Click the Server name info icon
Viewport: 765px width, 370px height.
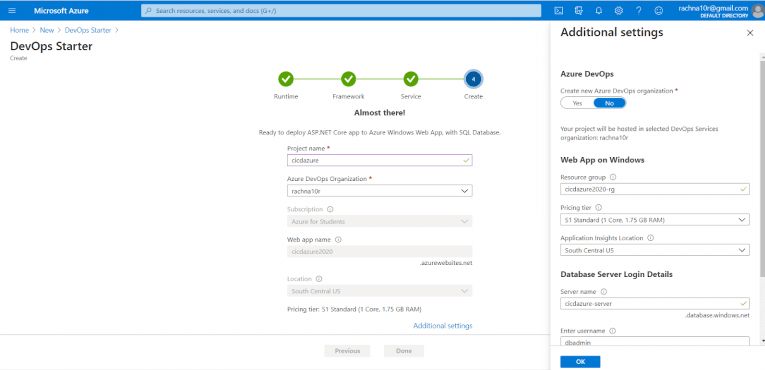click(604, 291)
